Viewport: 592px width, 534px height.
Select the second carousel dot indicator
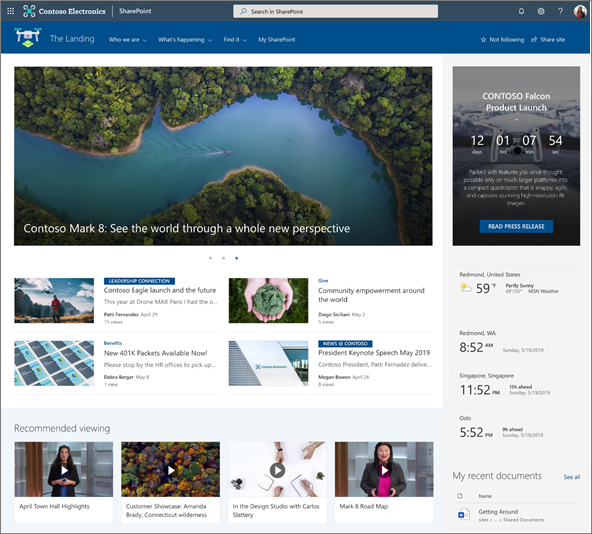(x=224, y=258)
